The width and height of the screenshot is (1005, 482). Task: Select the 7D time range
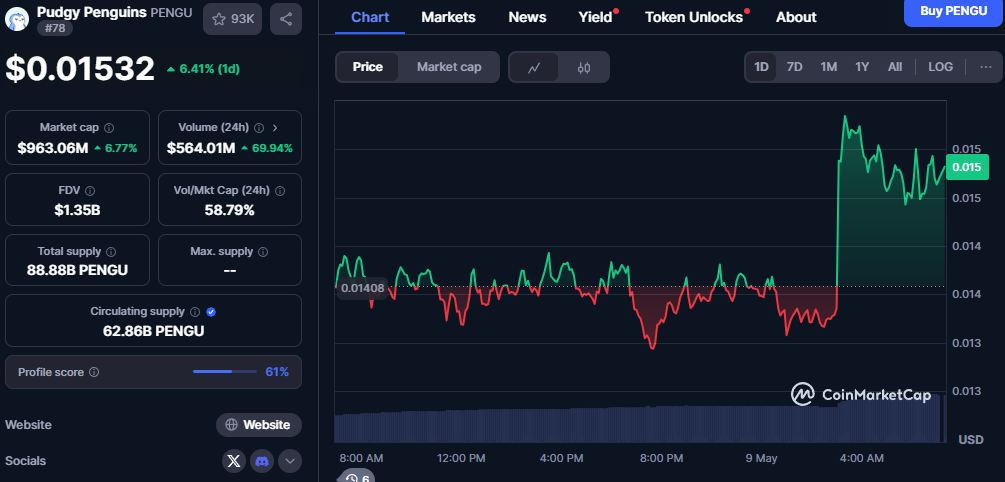click(794, 67)
